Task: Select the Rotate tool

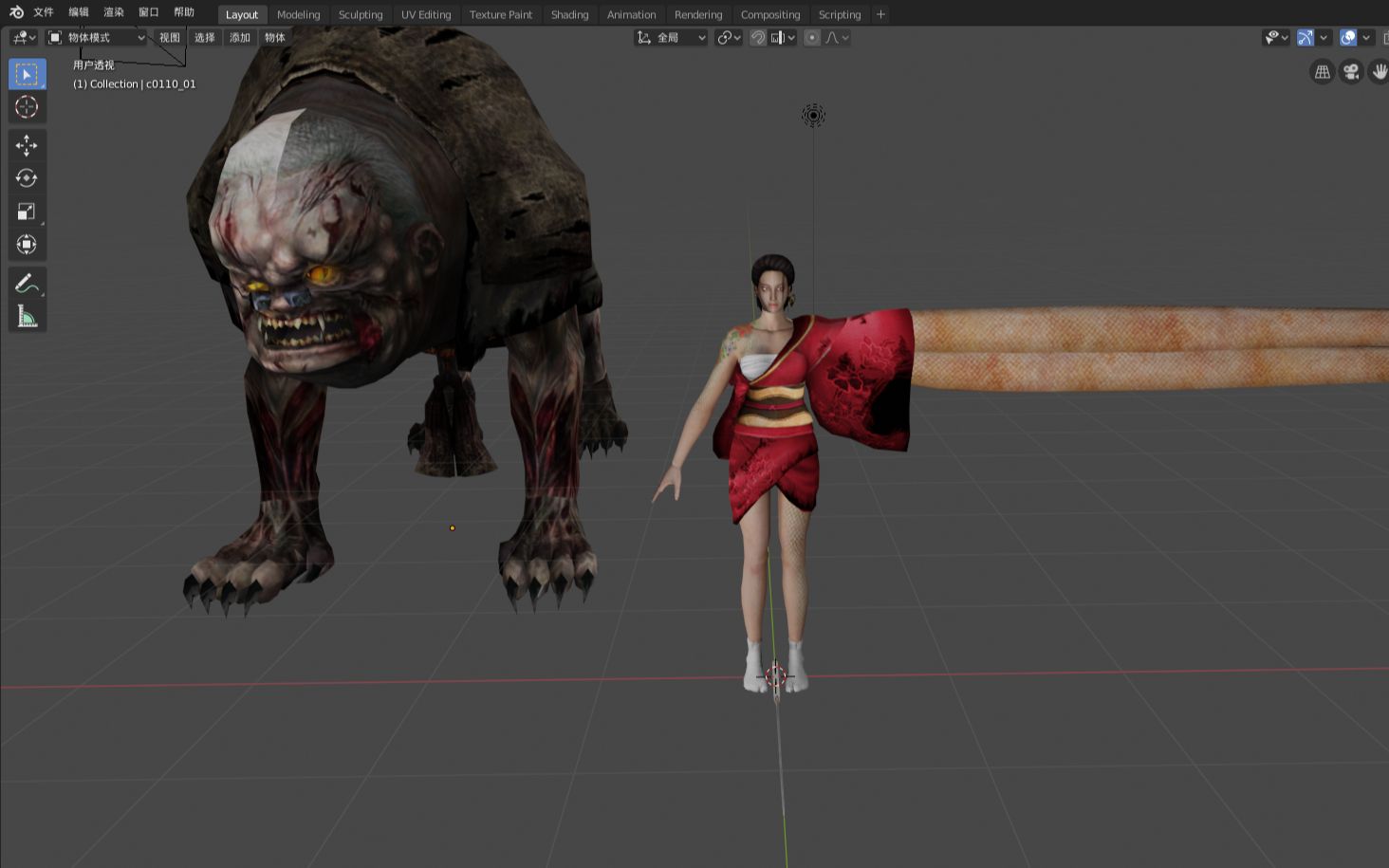Action: pos(27,178)
